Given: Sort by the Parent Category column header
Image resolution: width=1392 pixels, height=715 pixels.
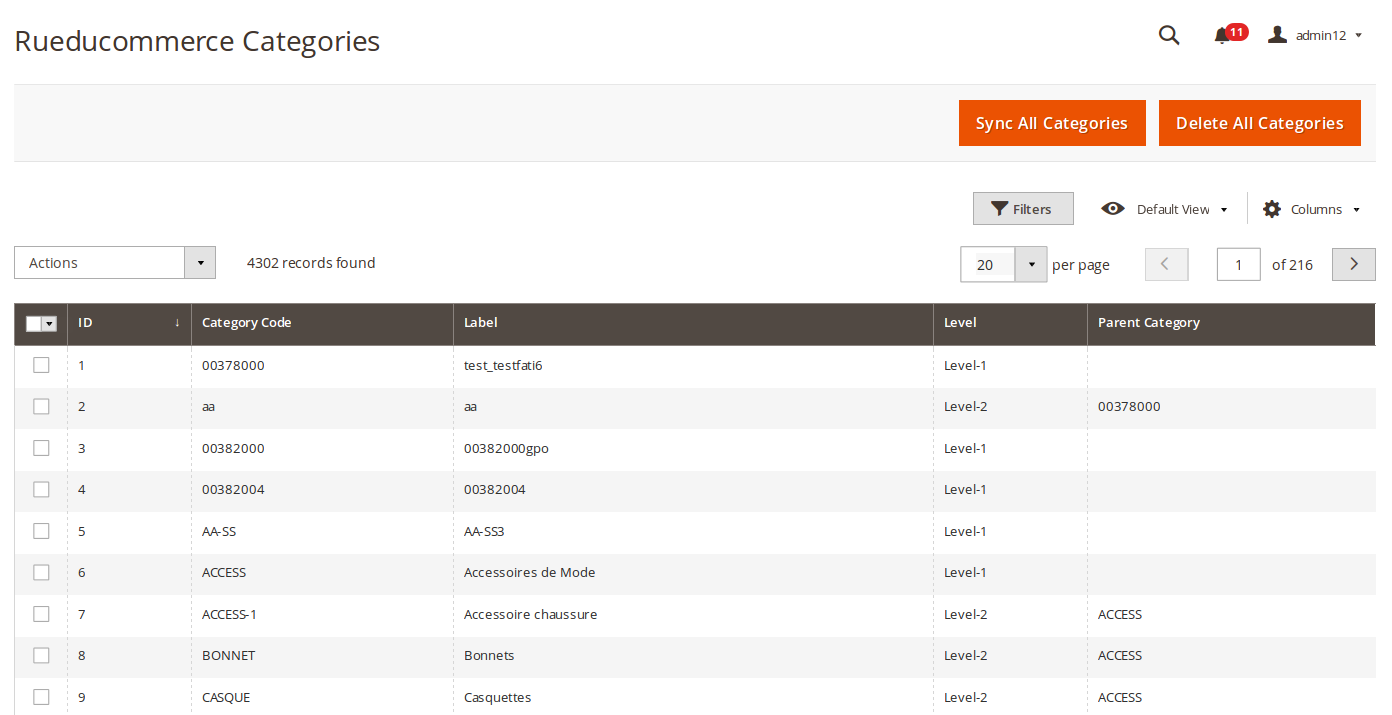Looking at the screenshot, I should (1231, 323).
